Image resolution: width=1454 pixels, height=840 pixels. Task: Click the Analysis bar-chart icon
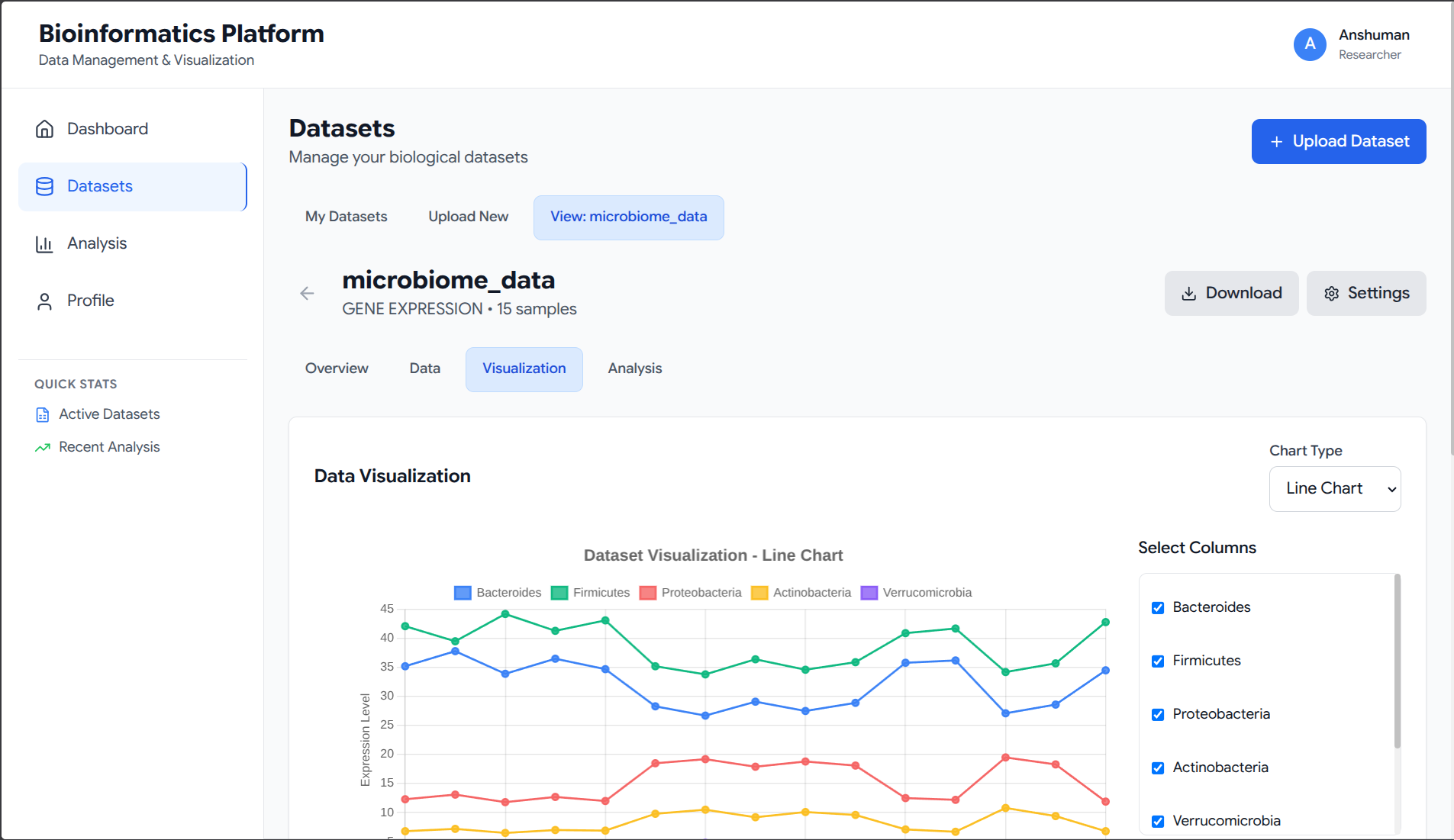coord(45,243)
